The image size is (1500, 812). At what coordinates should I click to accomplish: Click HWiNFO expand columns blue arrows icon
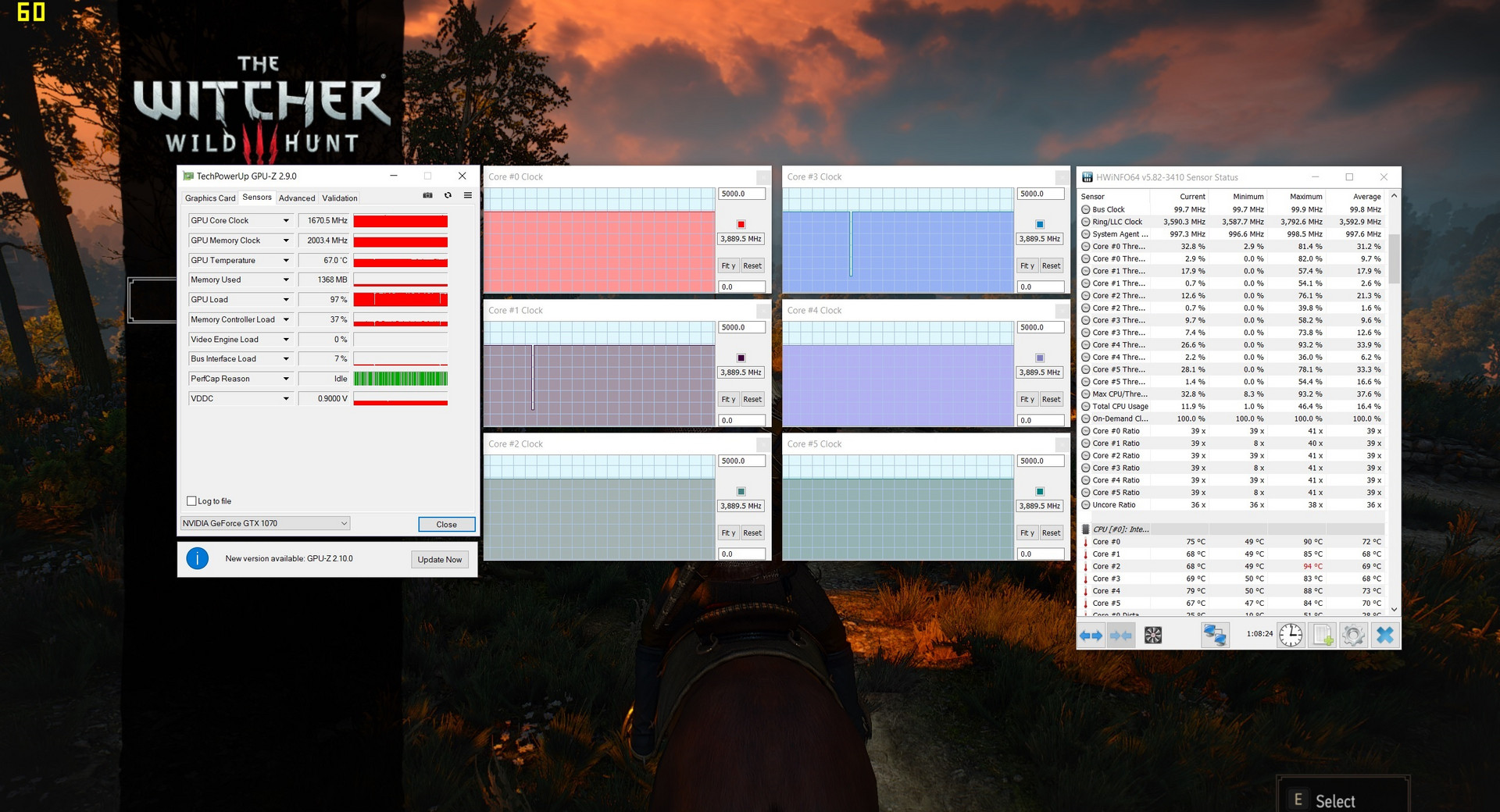1091,636
